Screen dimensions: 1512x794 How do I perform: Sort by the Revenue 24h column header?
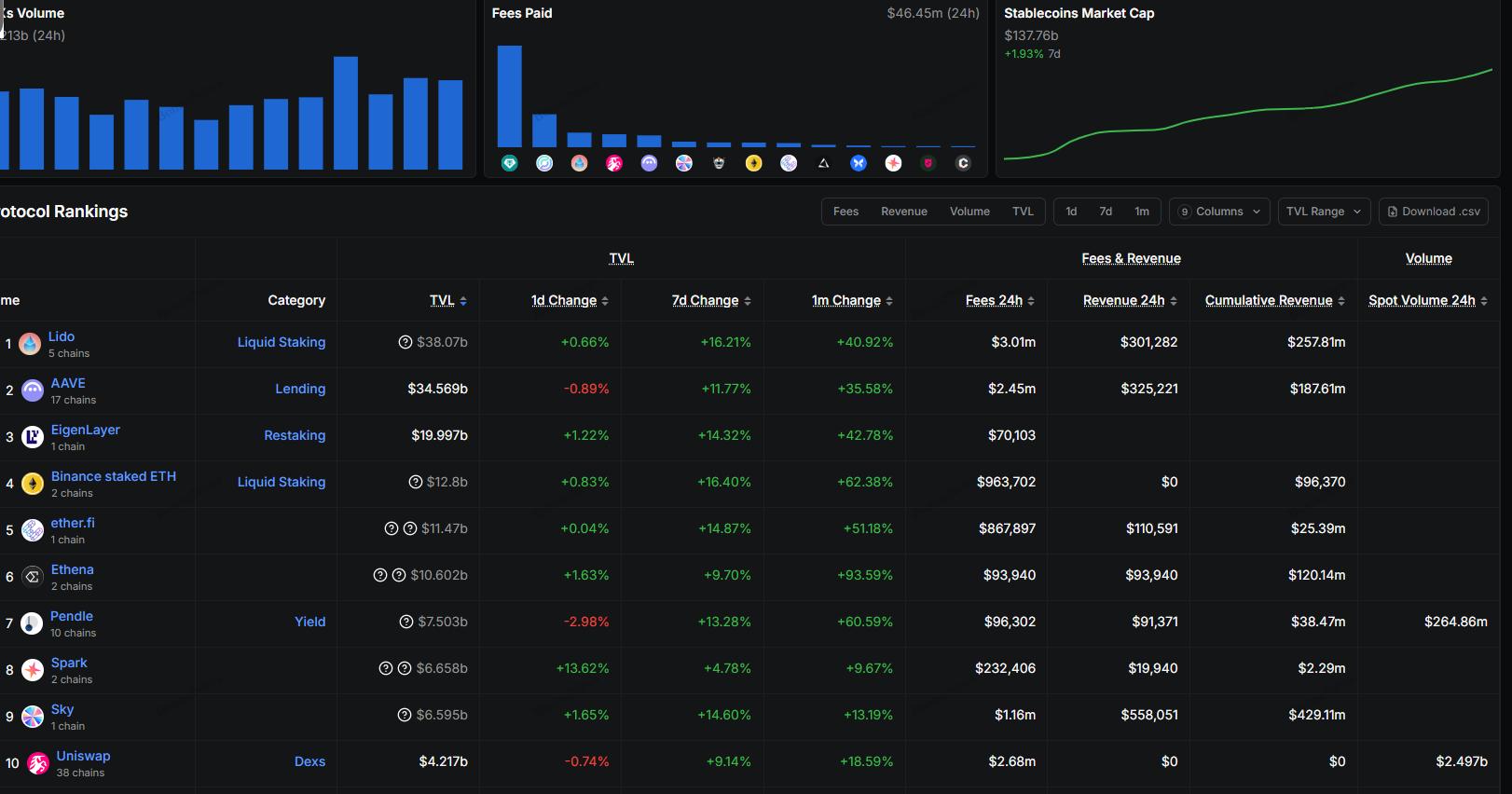(1130, 300)
